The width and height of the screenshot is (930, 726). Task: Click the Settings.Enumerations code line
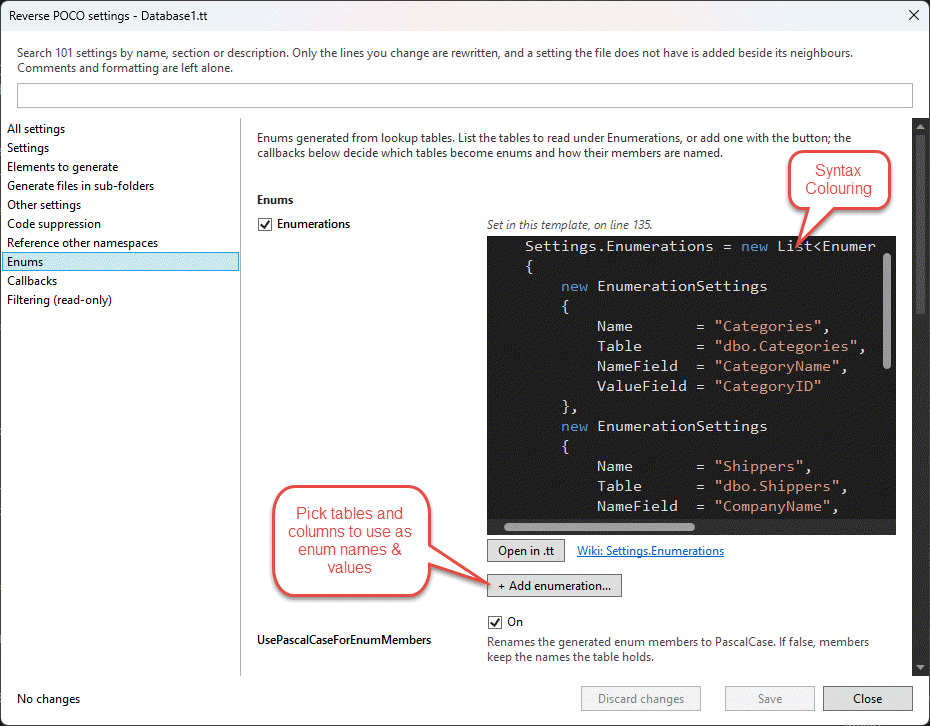(700, 246)
